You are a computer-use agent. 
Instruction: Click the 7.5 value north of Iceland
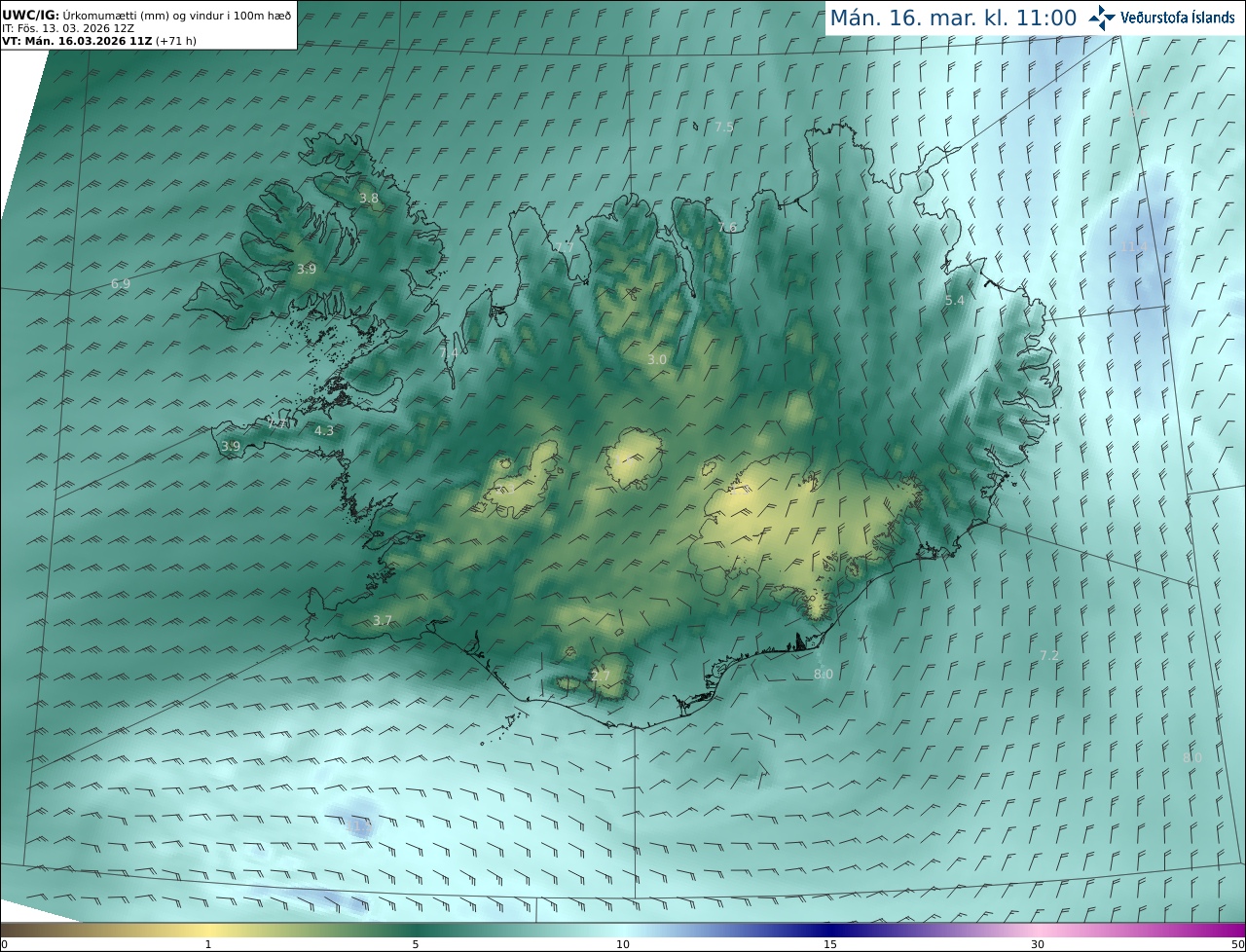[724, 128]
